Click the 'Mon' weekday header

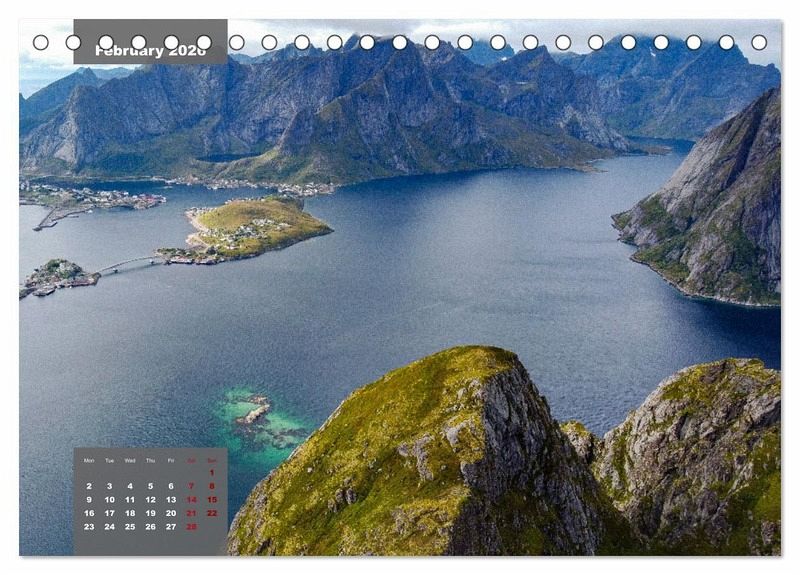89,461
